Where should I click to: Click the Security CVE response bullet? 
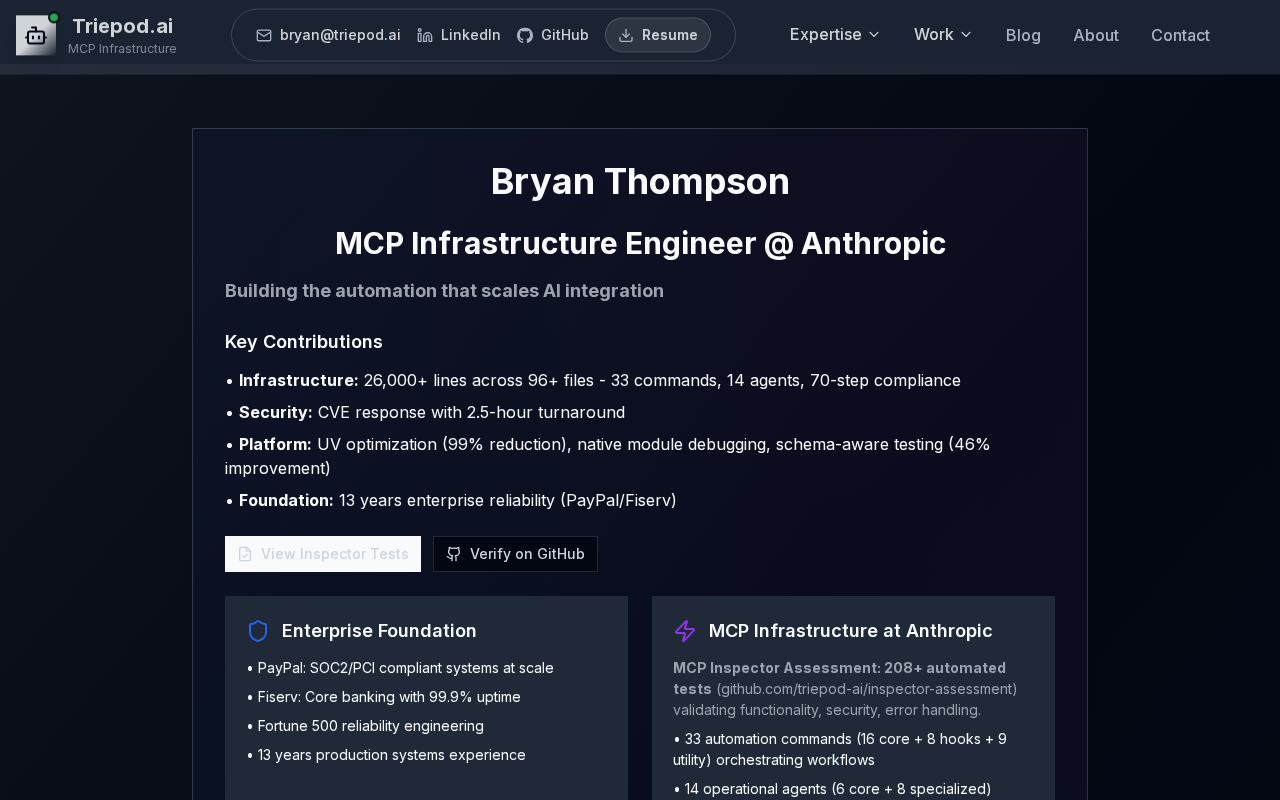pos(425,412)
